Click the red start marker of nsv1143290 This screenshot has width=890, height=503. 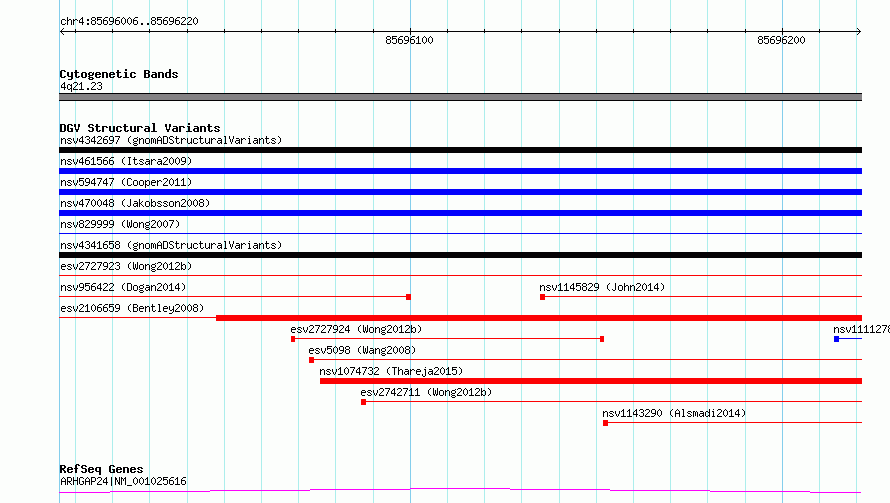click(606, 423)
